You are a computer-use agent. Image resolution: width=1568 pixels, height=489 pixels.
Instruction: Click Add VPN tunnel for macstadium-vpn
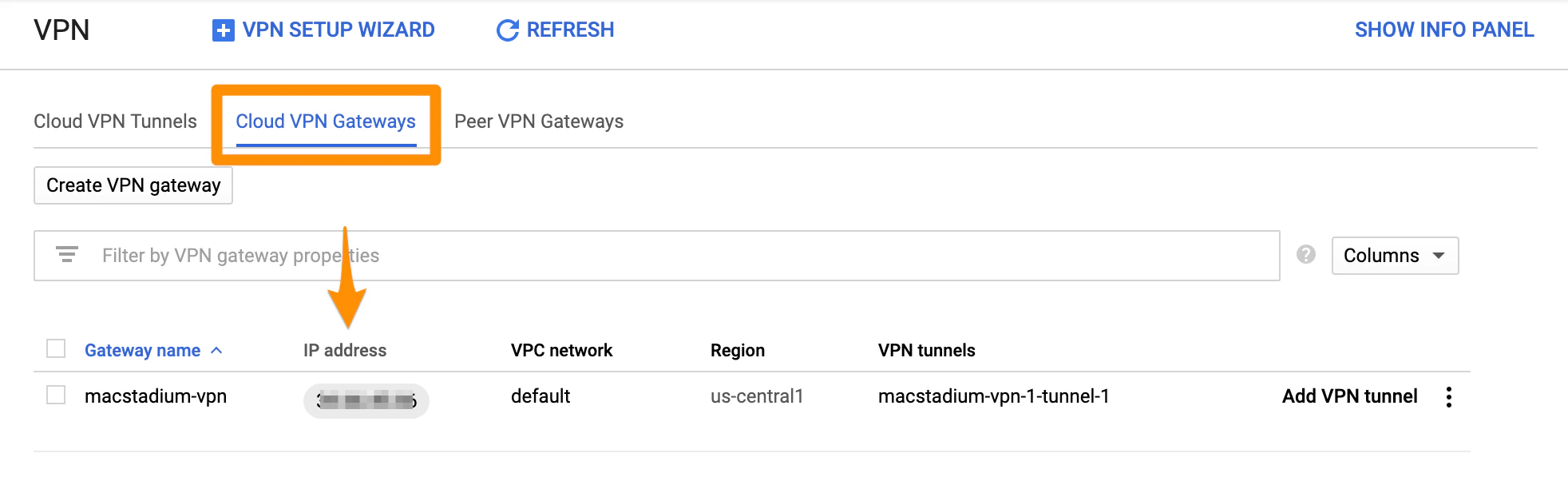point(1349,396)
